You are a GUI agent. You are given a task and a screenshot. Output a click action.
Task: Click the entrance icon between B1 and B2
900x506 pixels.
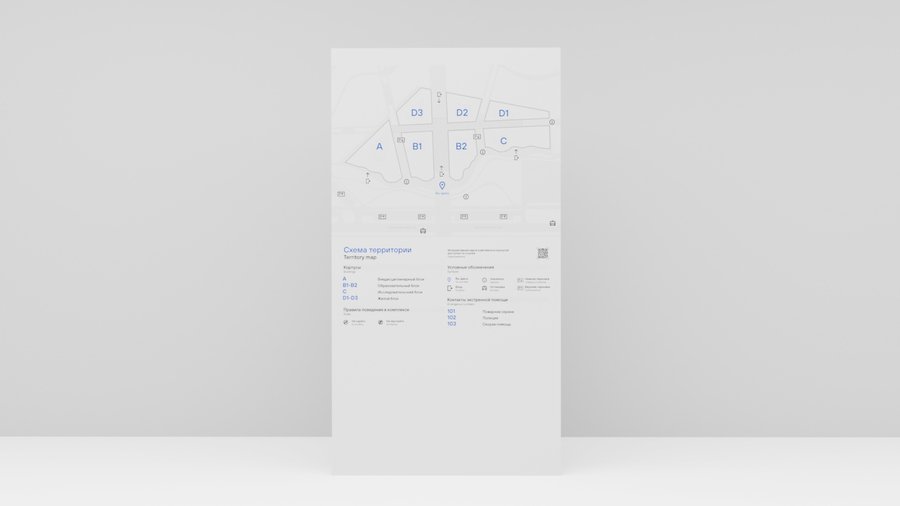[x=441, y=174]
